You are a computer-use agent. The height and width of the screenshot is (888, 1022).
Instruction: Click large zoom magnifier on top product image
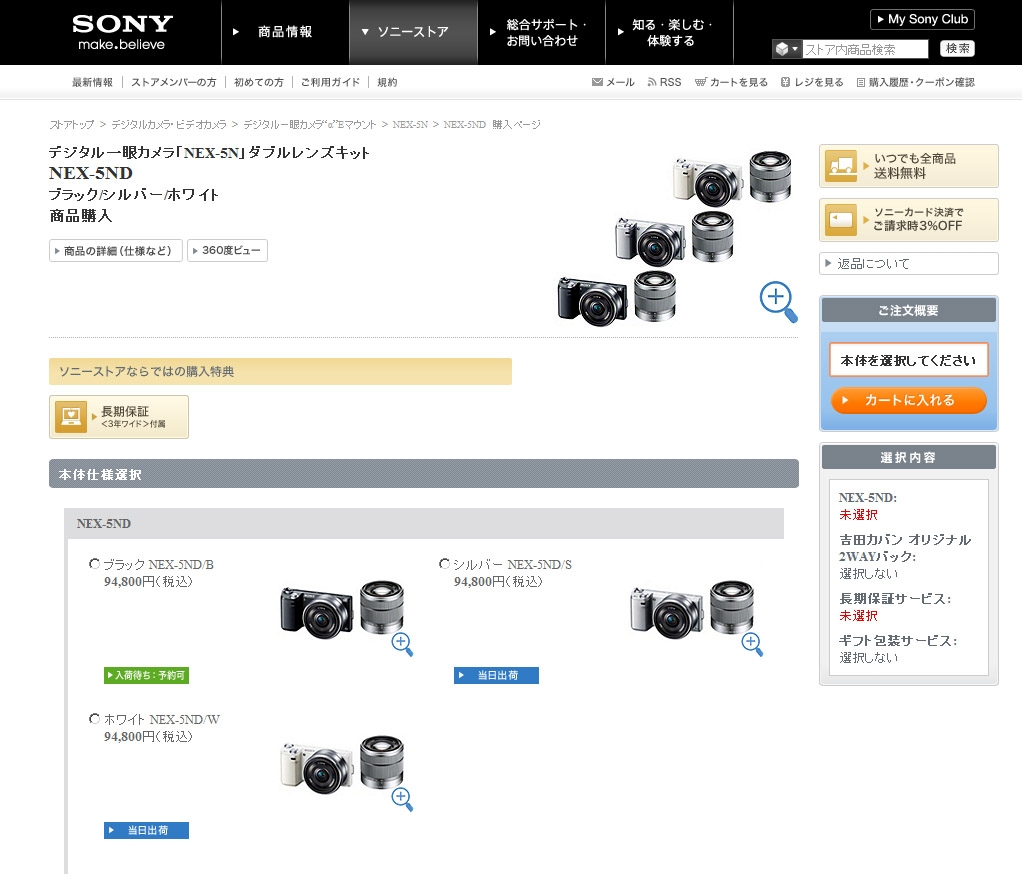click(x=778, y=302)
